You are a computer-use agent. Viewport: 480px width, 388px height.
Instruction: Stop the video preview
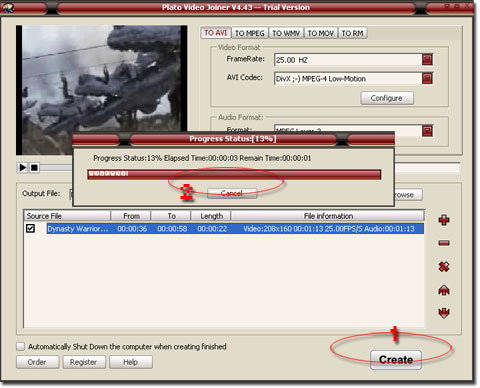34,167
